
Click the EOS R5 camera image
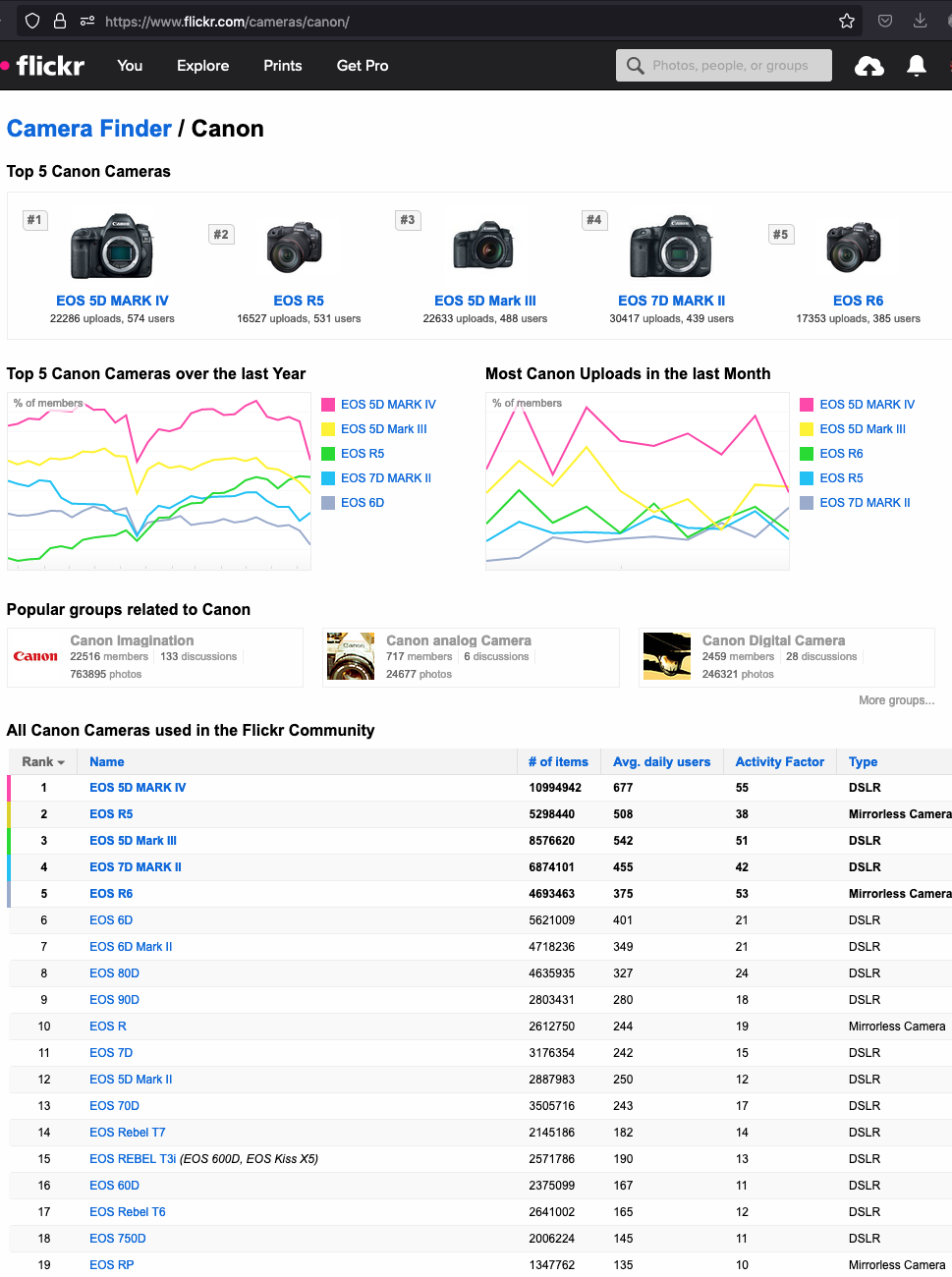pyautogui.click(x=295, y=248)
